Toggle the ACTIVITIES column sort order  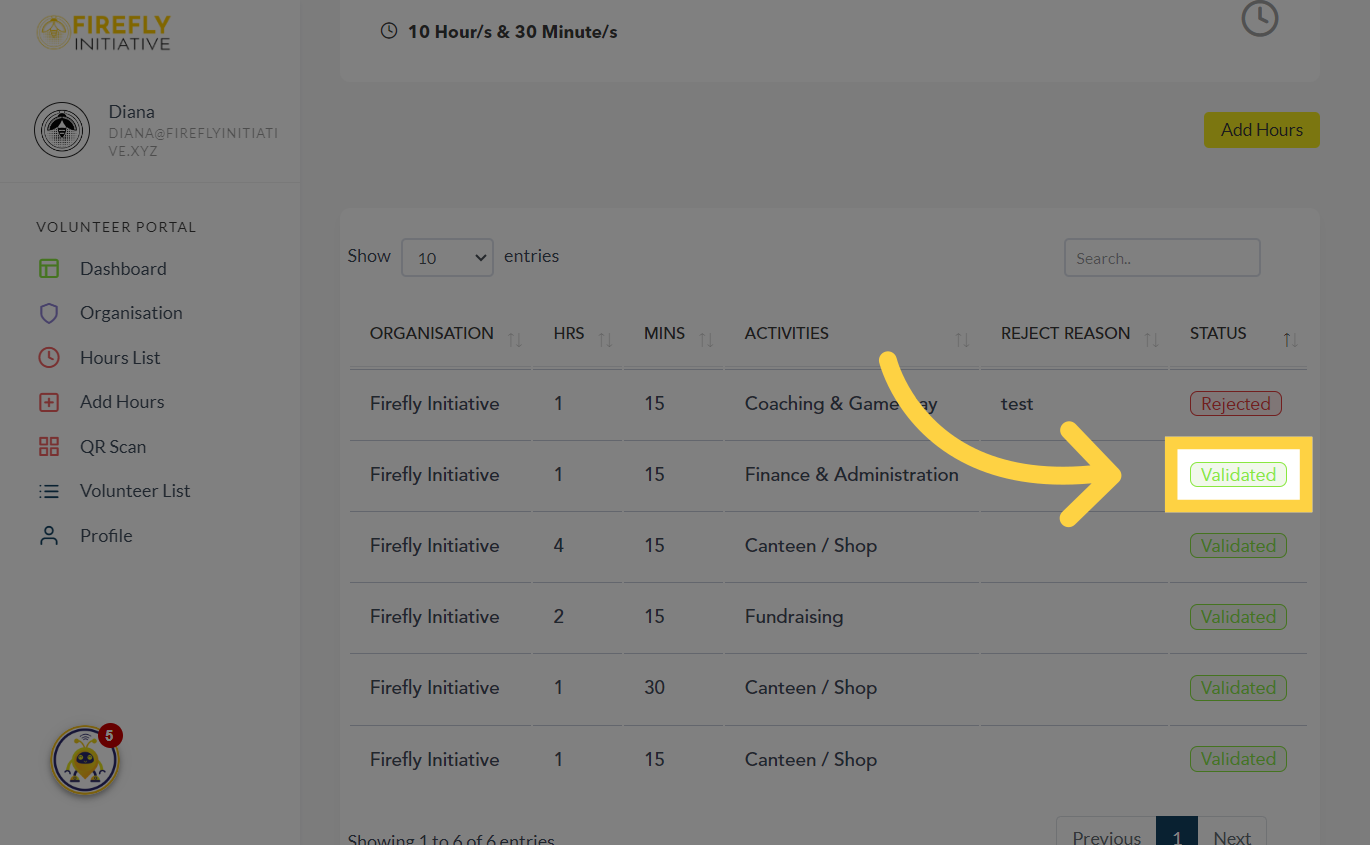962,338
